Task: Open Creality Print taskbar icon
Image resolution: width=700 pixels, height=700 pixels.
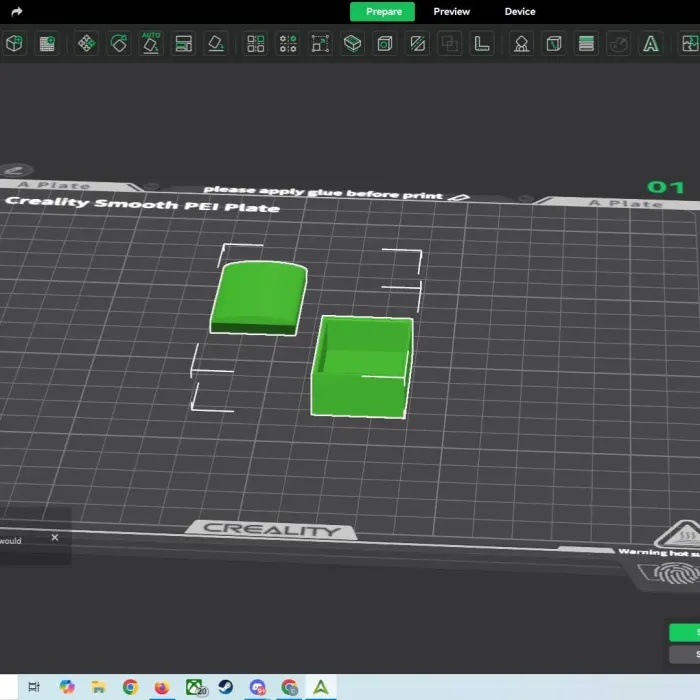Action: coord(321,687)
